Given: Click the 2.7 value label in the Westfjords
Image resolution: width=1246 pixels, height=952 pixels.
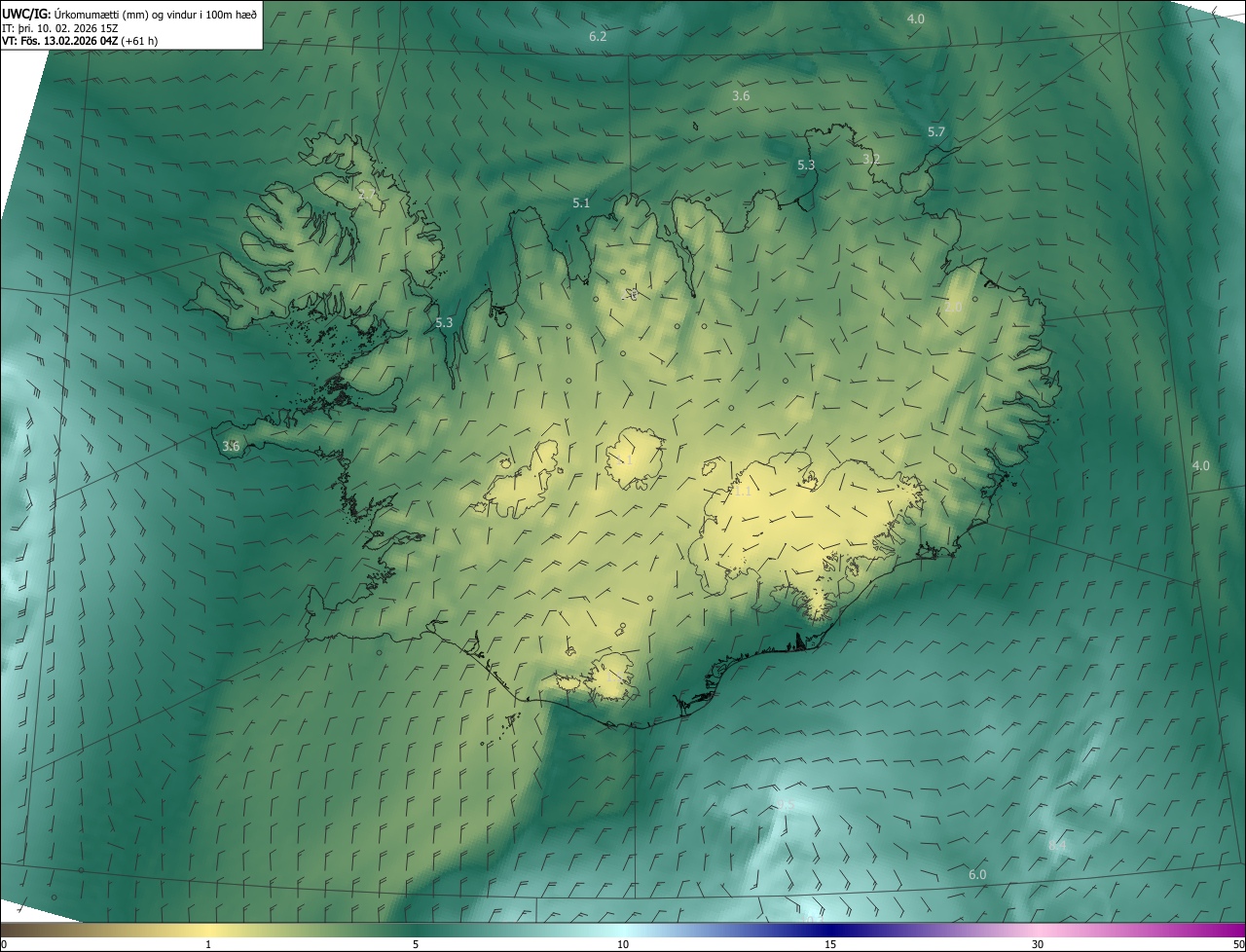Looking at the screenshot, I should (x=367, y=195).
